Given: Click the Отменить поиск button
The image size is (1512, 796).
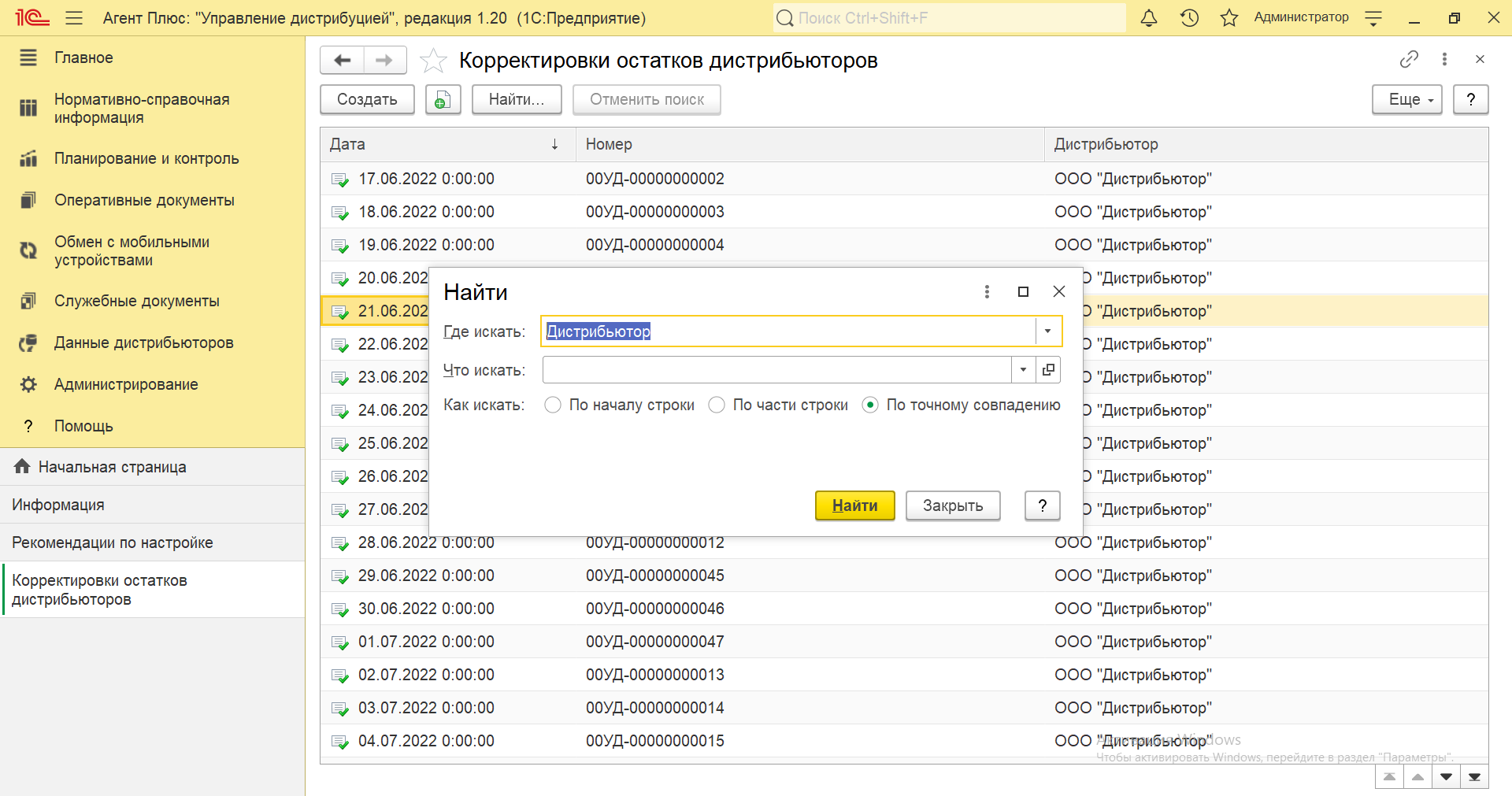Looking at the screenshot, I should (x=647, y=99).
